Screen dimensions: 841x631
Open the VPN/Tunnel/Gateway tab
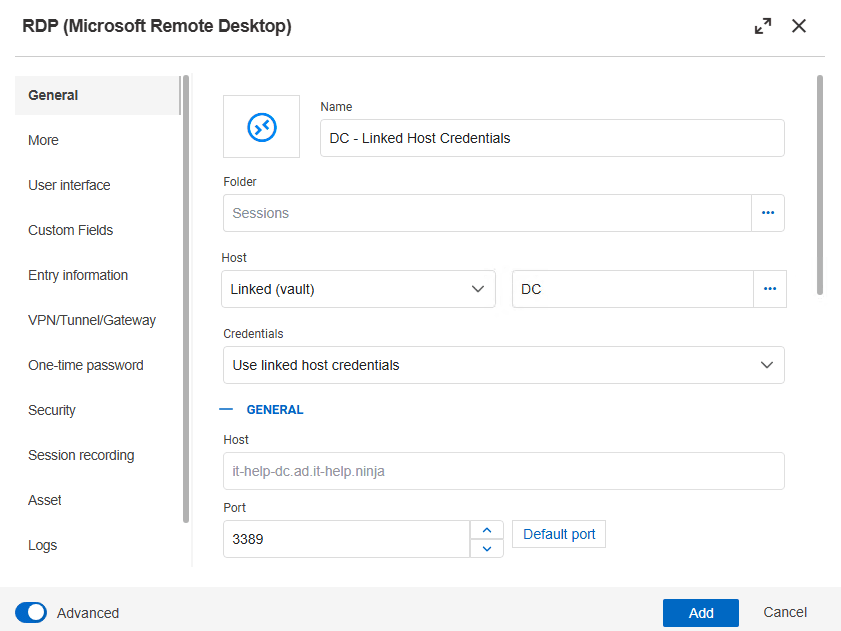coord(92,320)
